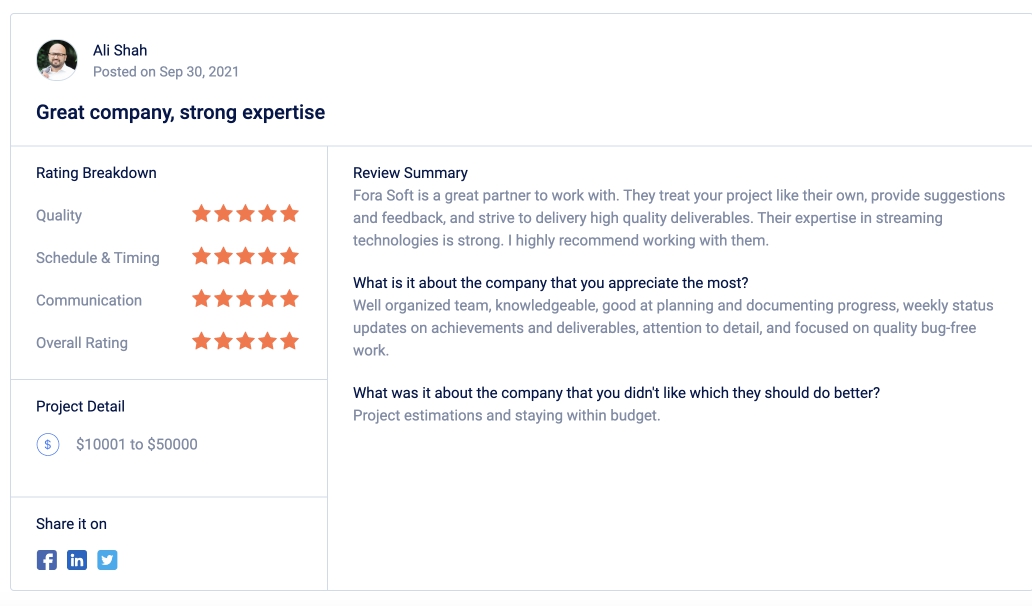The image size is (1032, 606).
Task: Click the reviewer name Ali Shah
Action: tap(120, 51)
